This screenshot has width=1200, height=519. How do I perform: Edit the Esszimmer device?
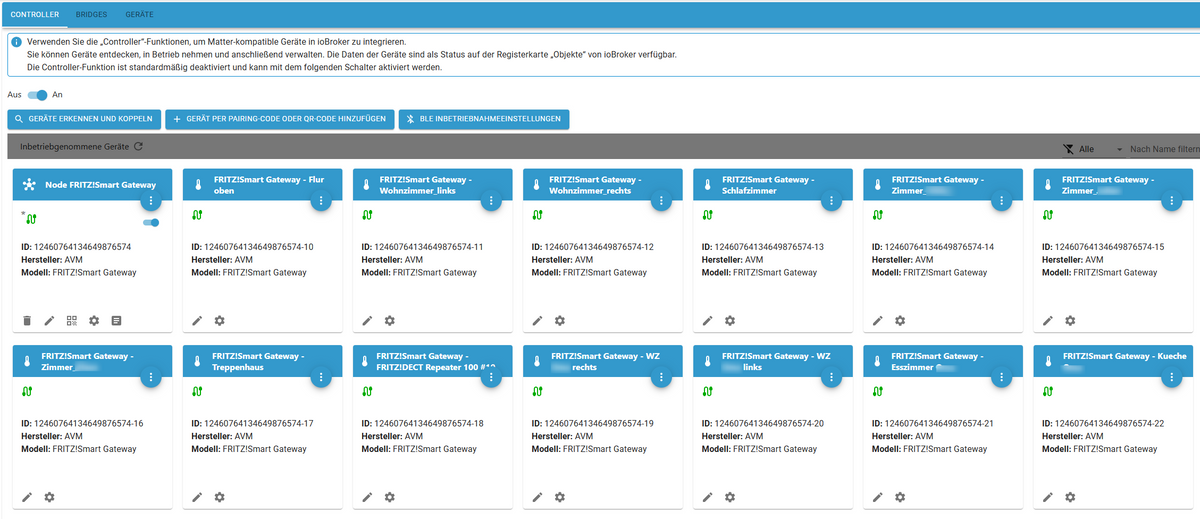[x=877, y=497]
